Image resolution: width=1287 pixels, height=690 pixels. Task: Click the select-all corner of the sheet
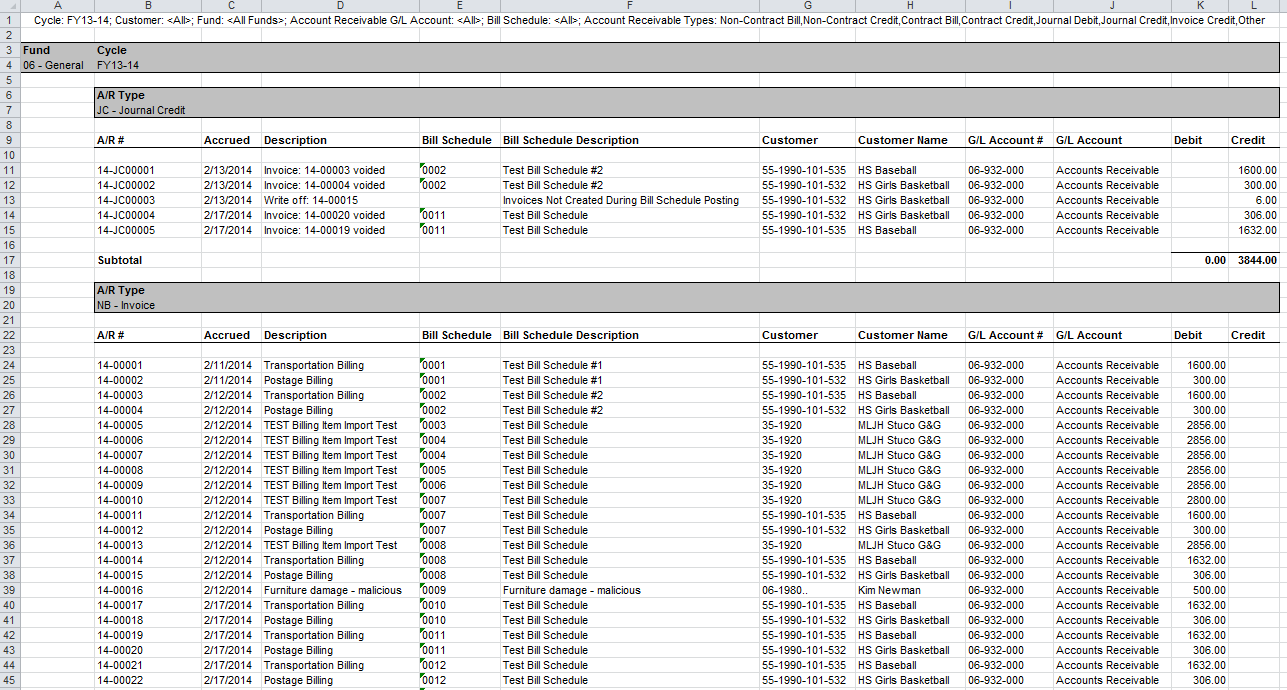10,6
